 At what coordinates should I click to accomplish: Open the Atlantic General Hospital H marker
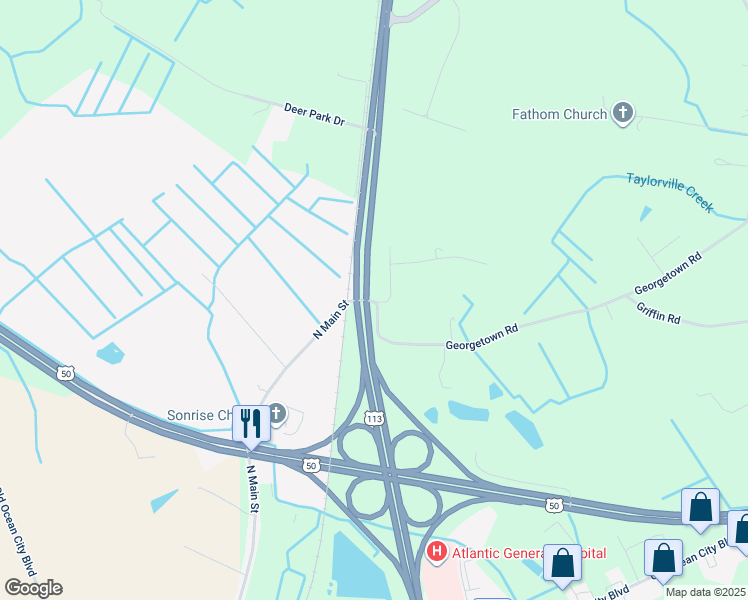436,552
